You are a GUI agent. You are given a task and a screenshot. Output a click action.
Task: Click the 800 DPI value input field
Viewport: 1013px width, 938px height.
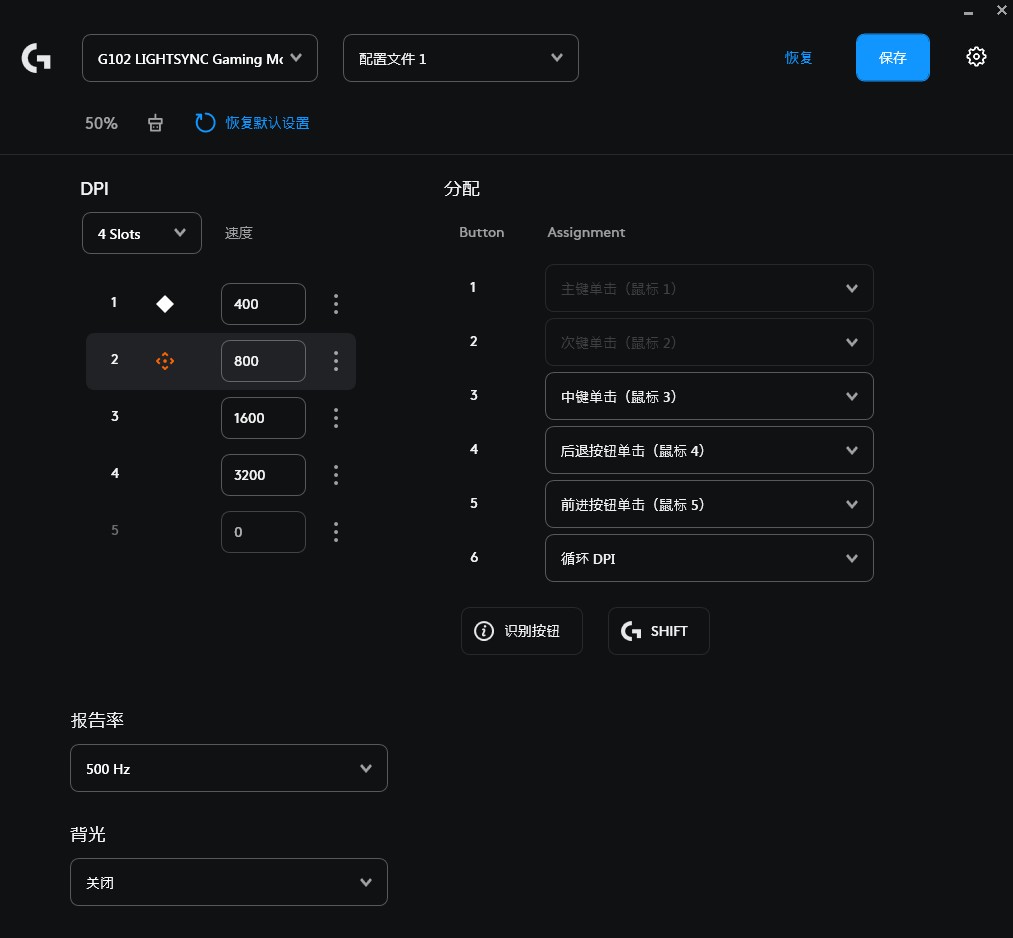click(x=263, y=361)
